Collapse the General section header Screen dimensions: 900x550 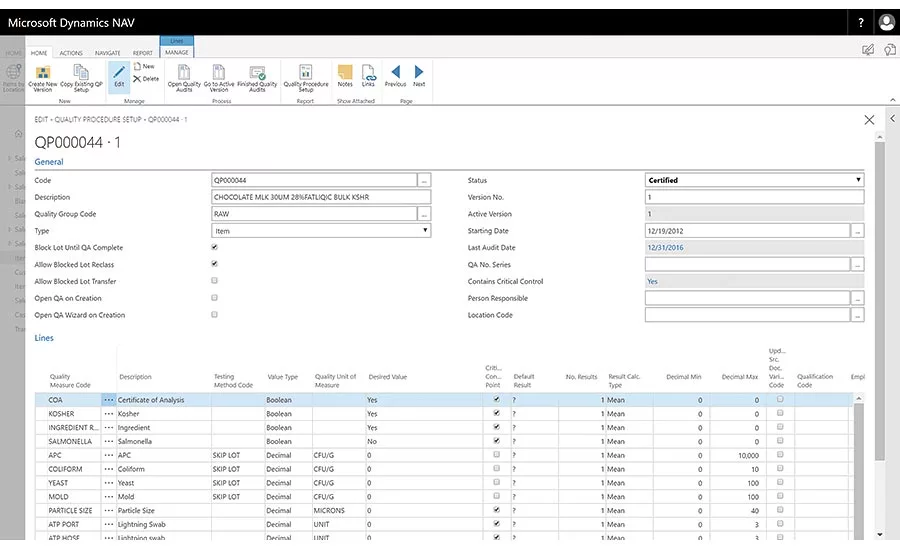[x=49, y=162]
